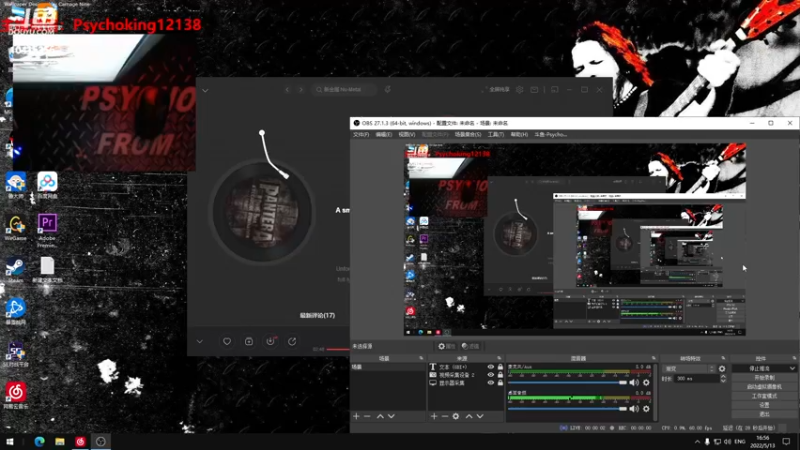The height and width of the screenshot is (450, 800).
Task: Toggle visibility of Text (GDI+) source
Action: [x=491, y=367]
